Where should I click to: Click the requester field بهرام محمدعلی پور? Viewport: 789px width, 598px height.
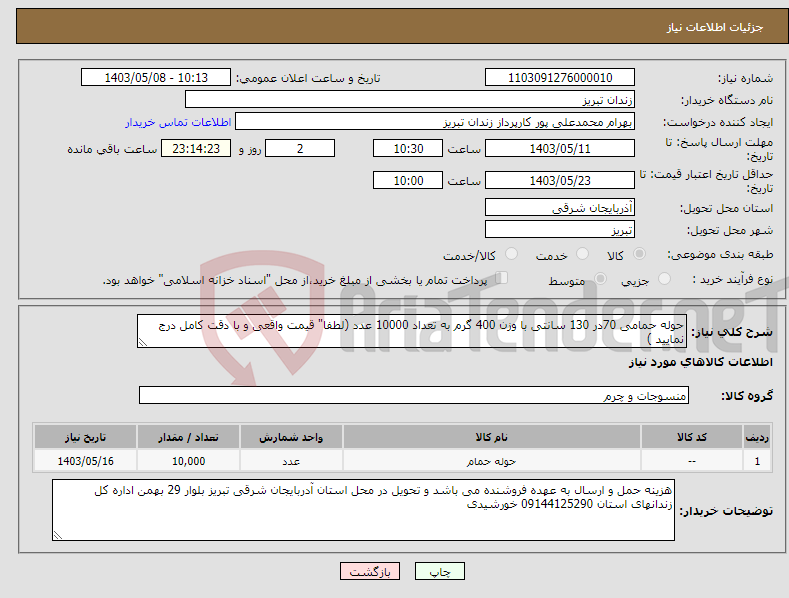tap(435, 122)
